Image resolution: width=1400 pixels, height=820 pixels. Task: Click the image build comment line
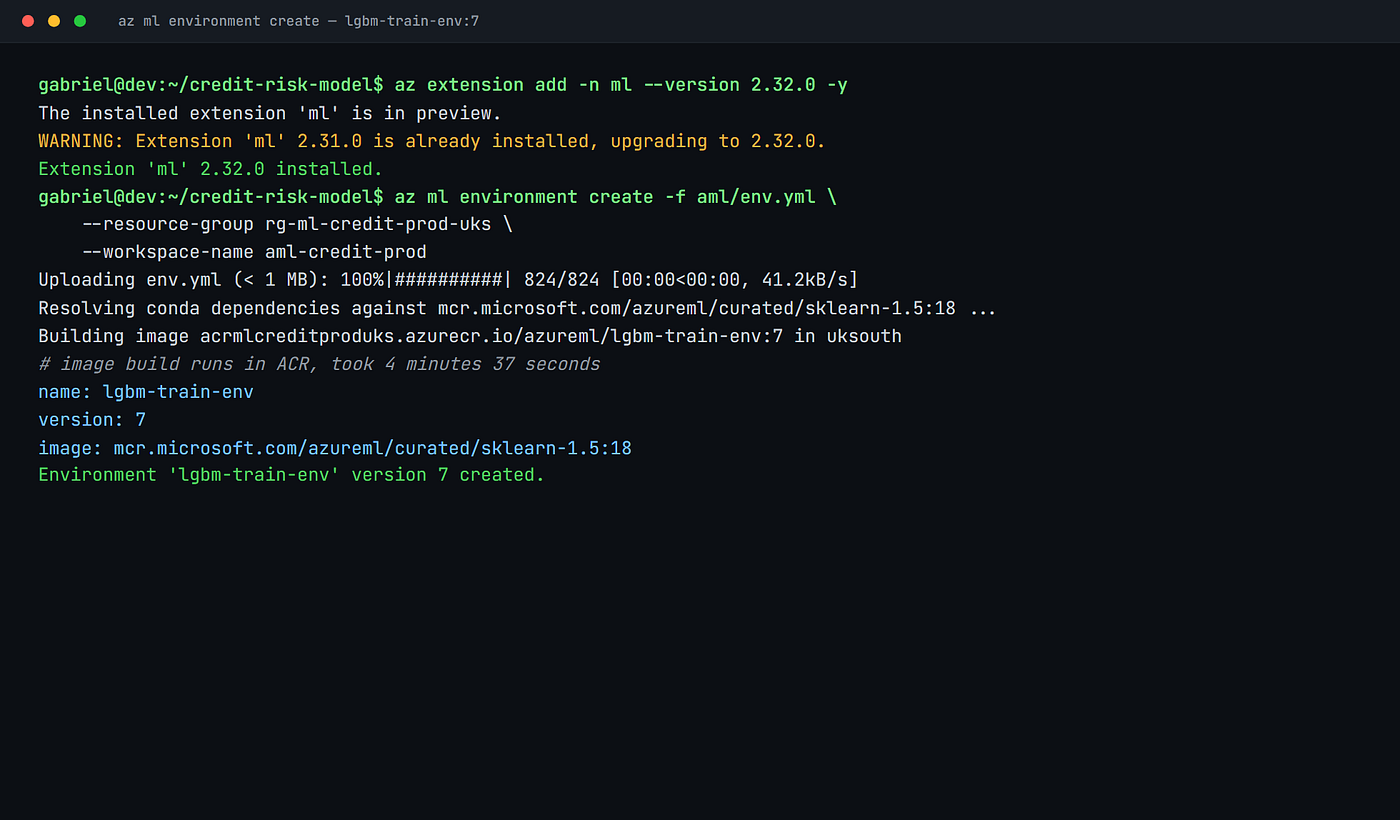pyautogui.click(x=319, y=364)
